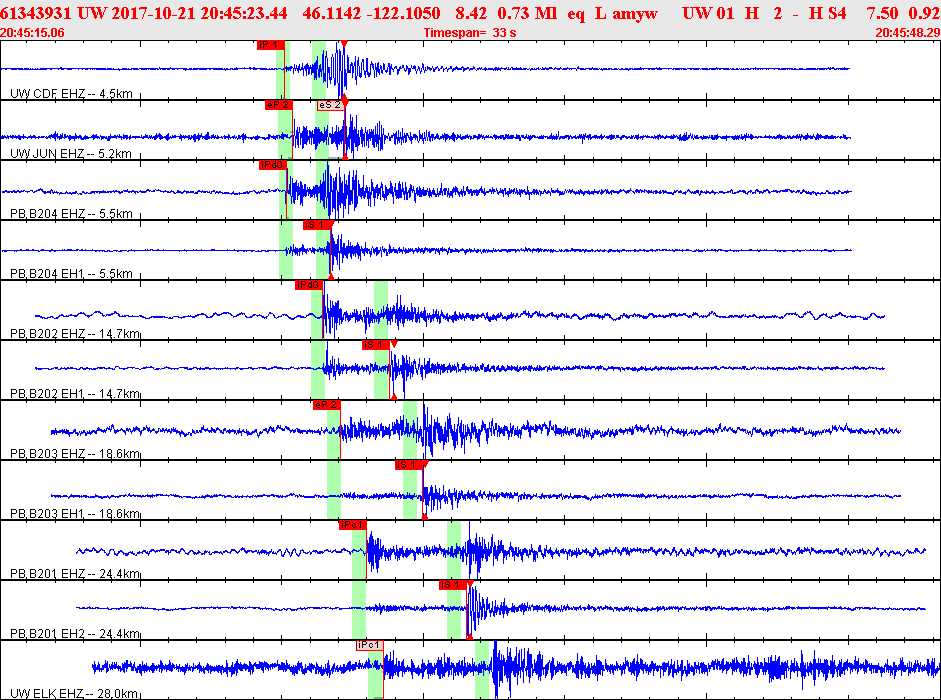Select the event type eq in header

point(576,13)
